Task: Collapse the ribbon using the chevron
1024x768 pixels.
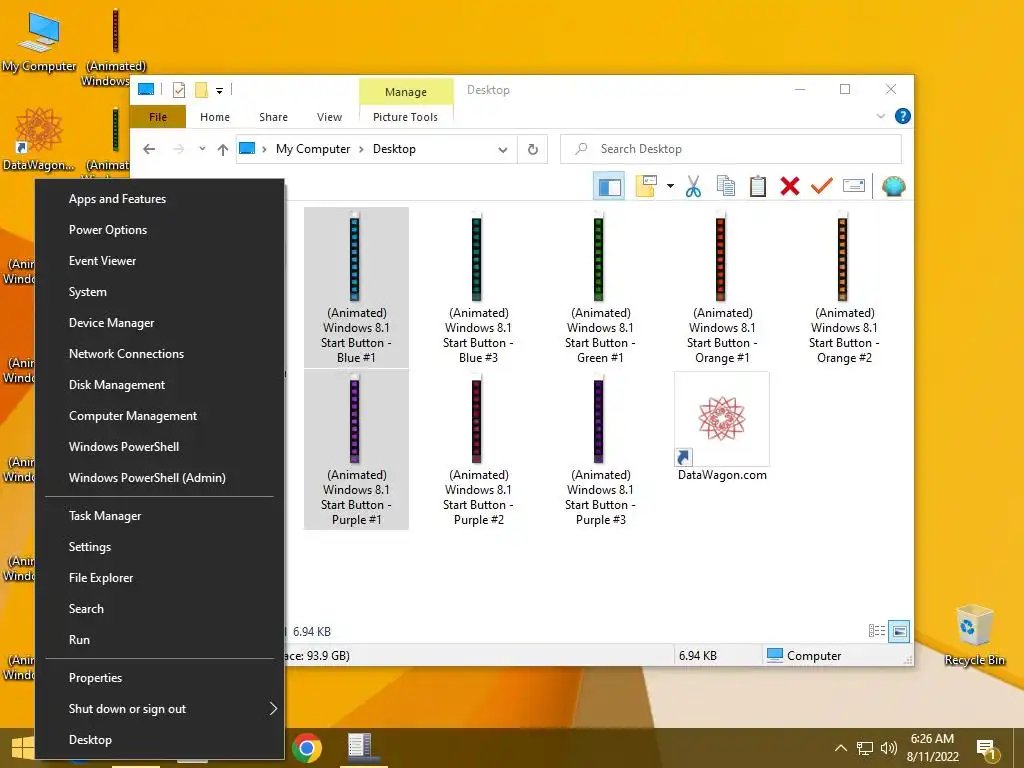Action: click(x=880, y=116)
